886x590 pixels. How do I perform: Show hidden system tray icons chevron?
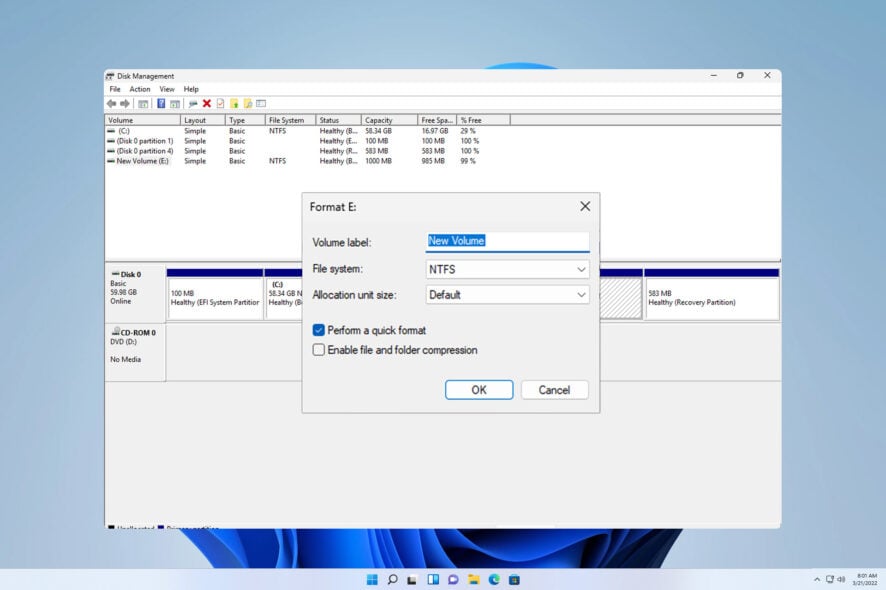[x=817, y=579]
